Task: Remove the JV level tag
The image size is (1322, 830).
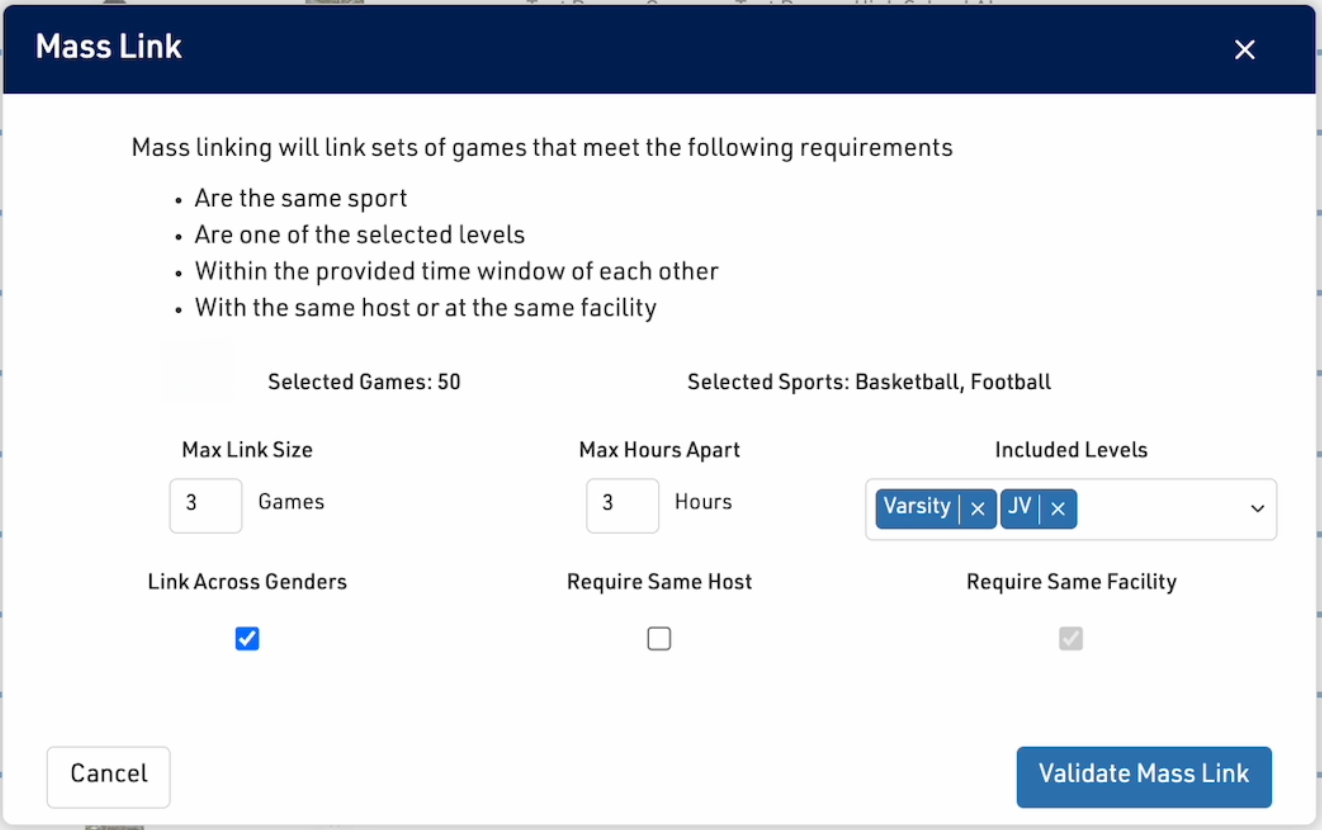Action: (x=1058, y=509)
